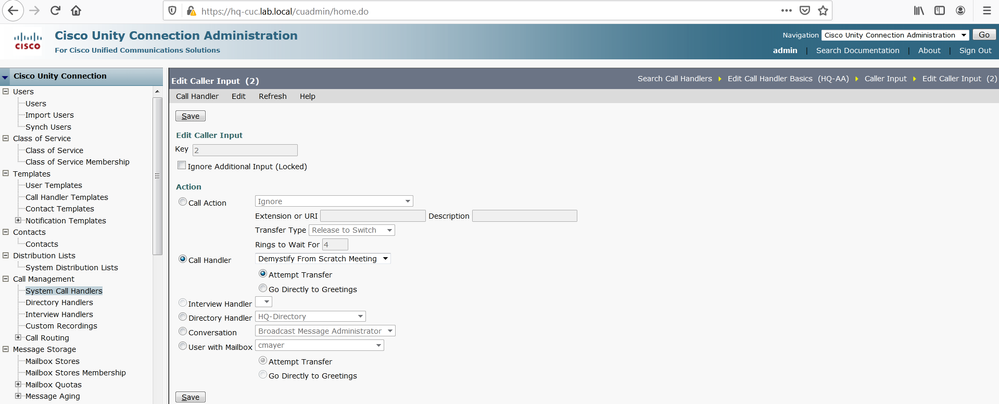
Task: Open the Interview Handler dropdown
Action: tap(264, 302)
